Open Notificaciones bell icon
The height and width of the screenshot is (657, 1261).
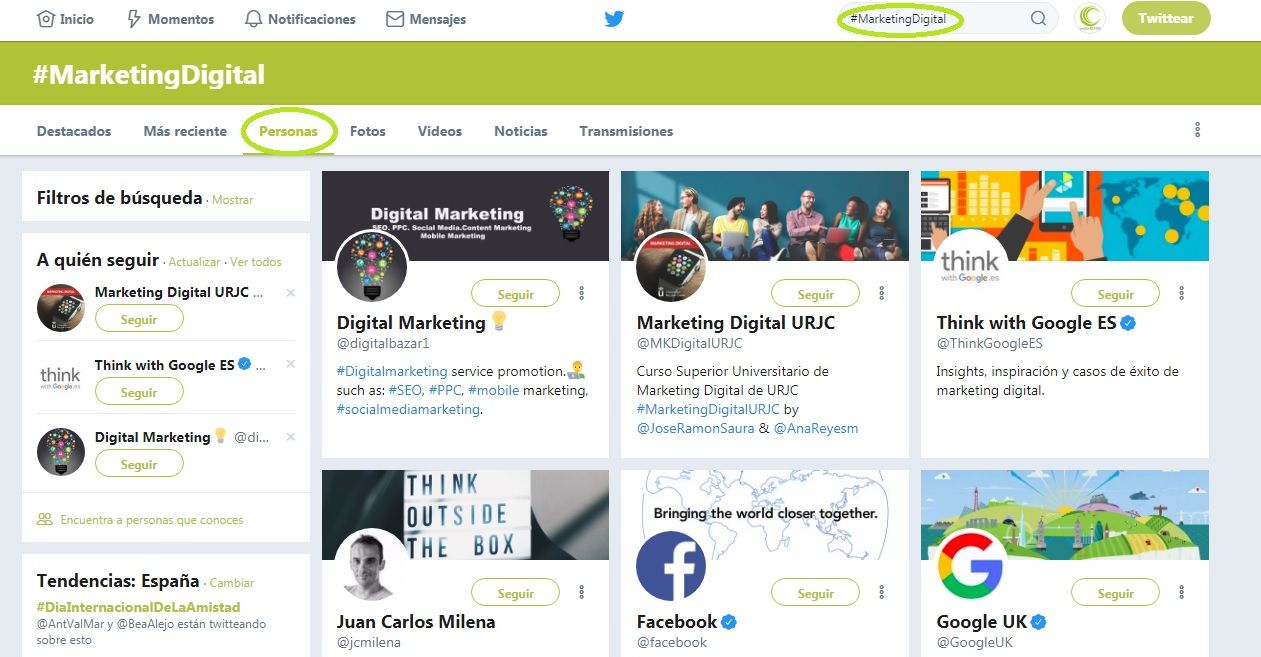(x=253, y=19)
